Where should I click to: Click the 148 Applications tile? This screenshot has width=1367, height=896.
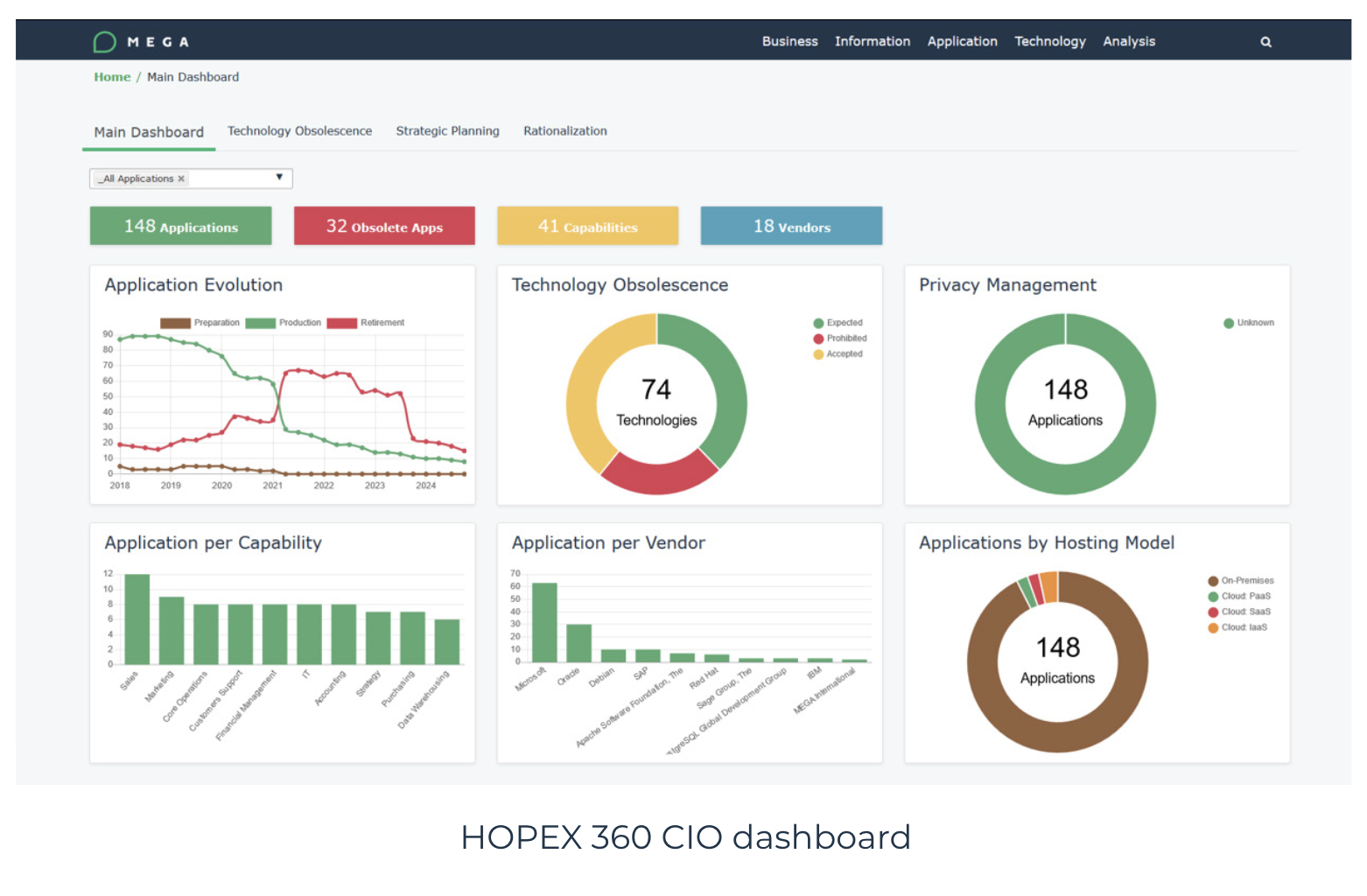click(x=180, y=226)
